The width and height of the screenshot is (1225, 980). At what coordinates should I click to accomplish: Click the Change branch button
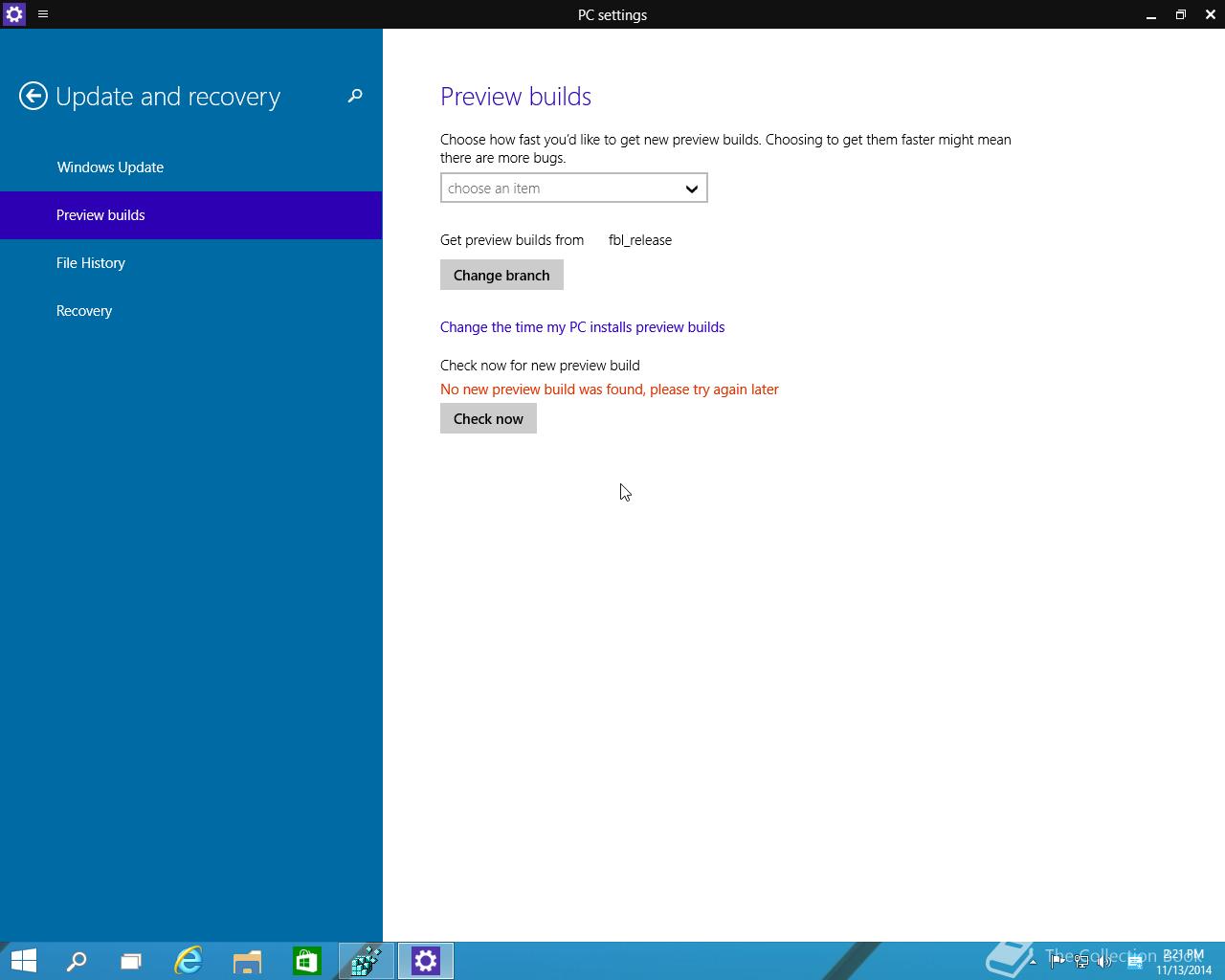501,275
